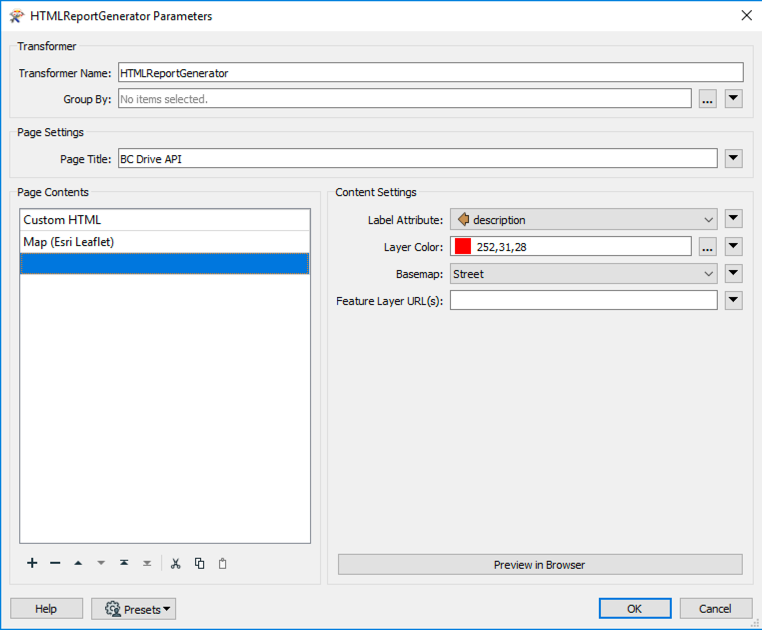Expand the Page Title options arrow
Viewport: 762px width, 630px height.
[733, 158]
